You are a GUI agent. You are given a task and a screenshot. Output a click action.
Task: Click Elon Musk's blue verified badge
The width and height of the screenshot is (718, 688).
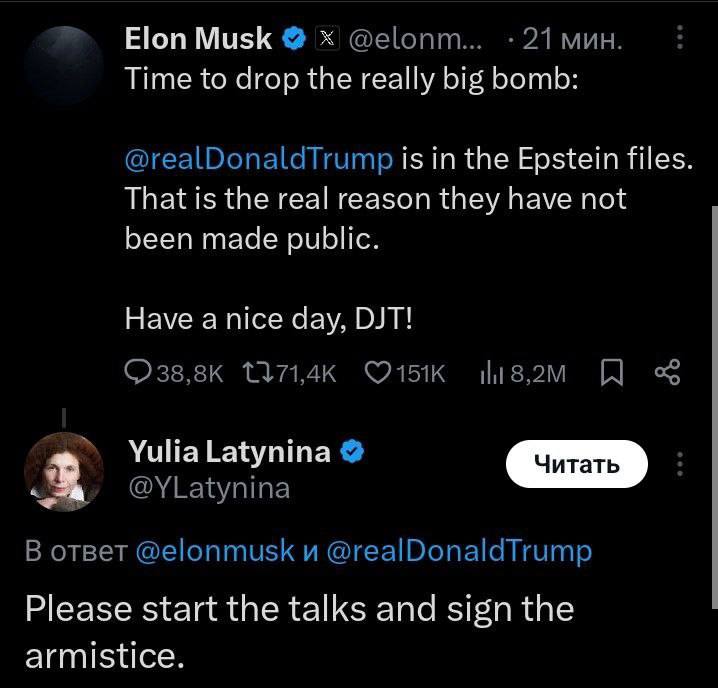point(294,39)
